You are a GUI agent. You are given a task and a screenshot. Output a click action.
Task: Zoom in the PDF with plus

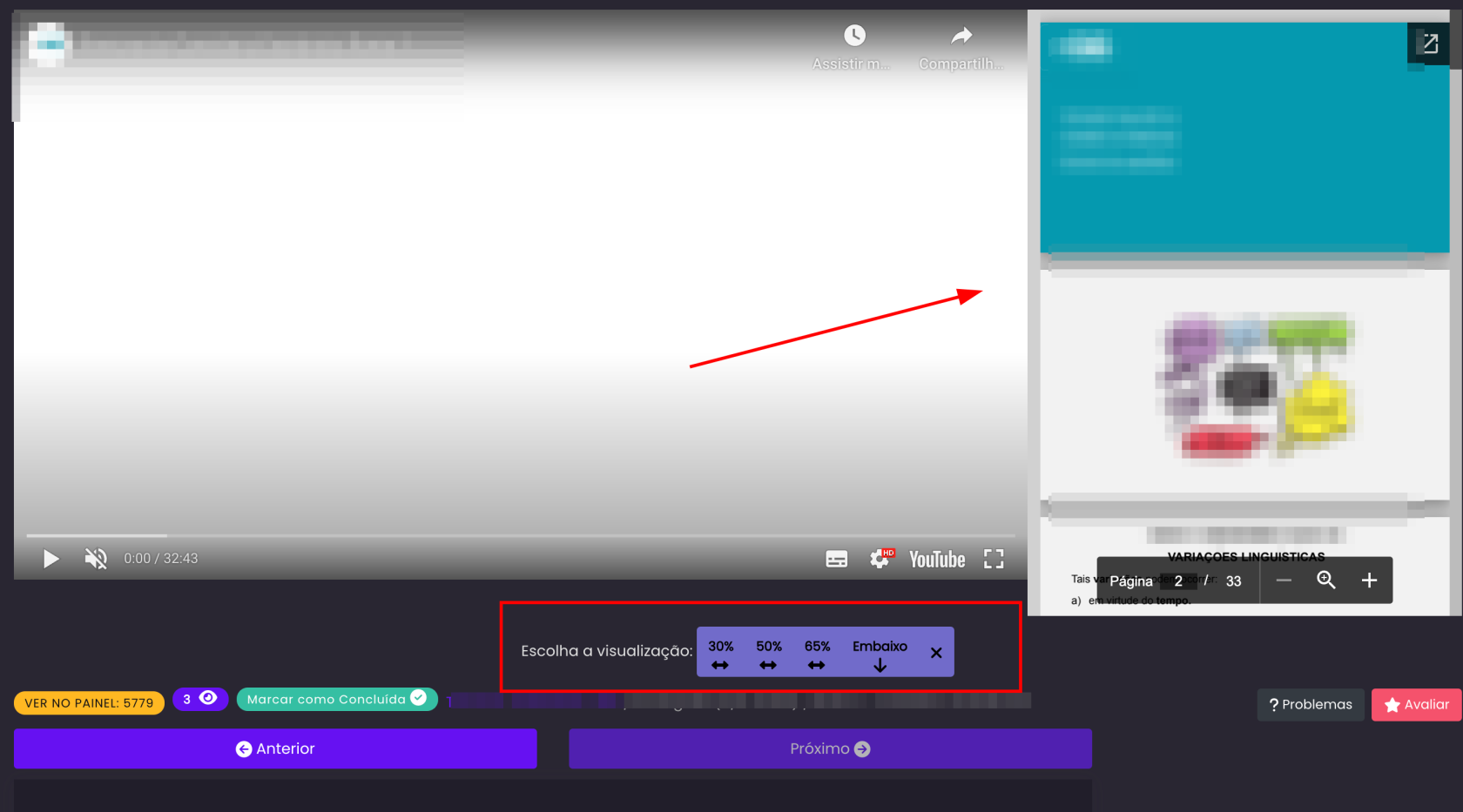[x=1369, y=580]
